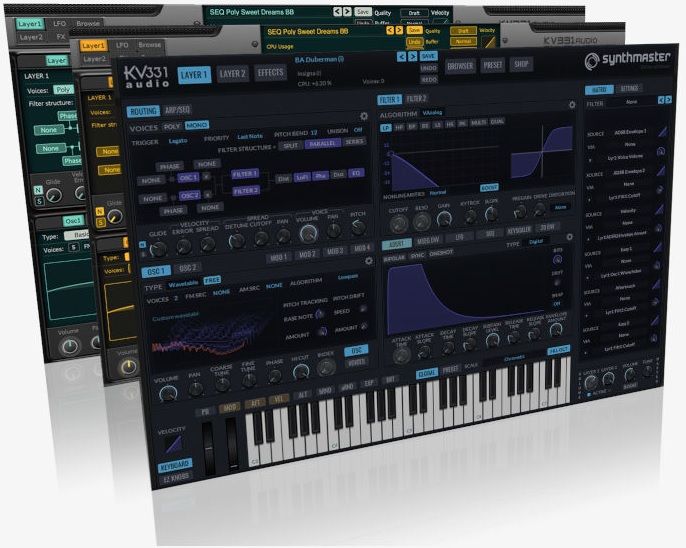Select the LP filter type button
The image size is (686, 548).
[385, 128]
